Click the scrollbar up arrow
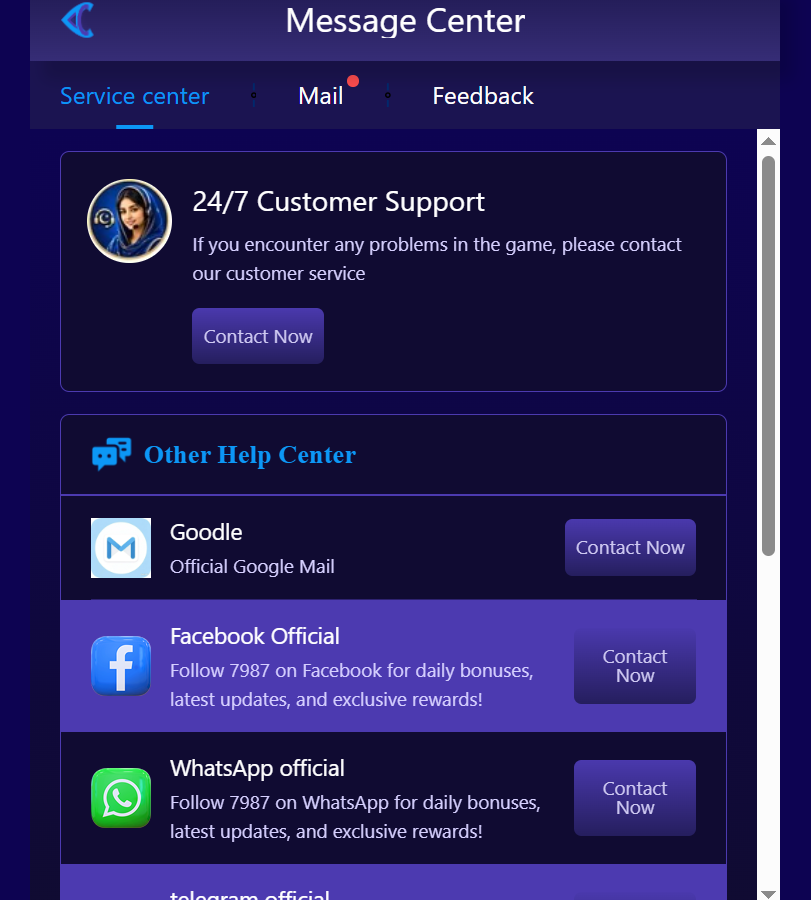The width and height of the screenshot is (811, 900). coord(769,141)
